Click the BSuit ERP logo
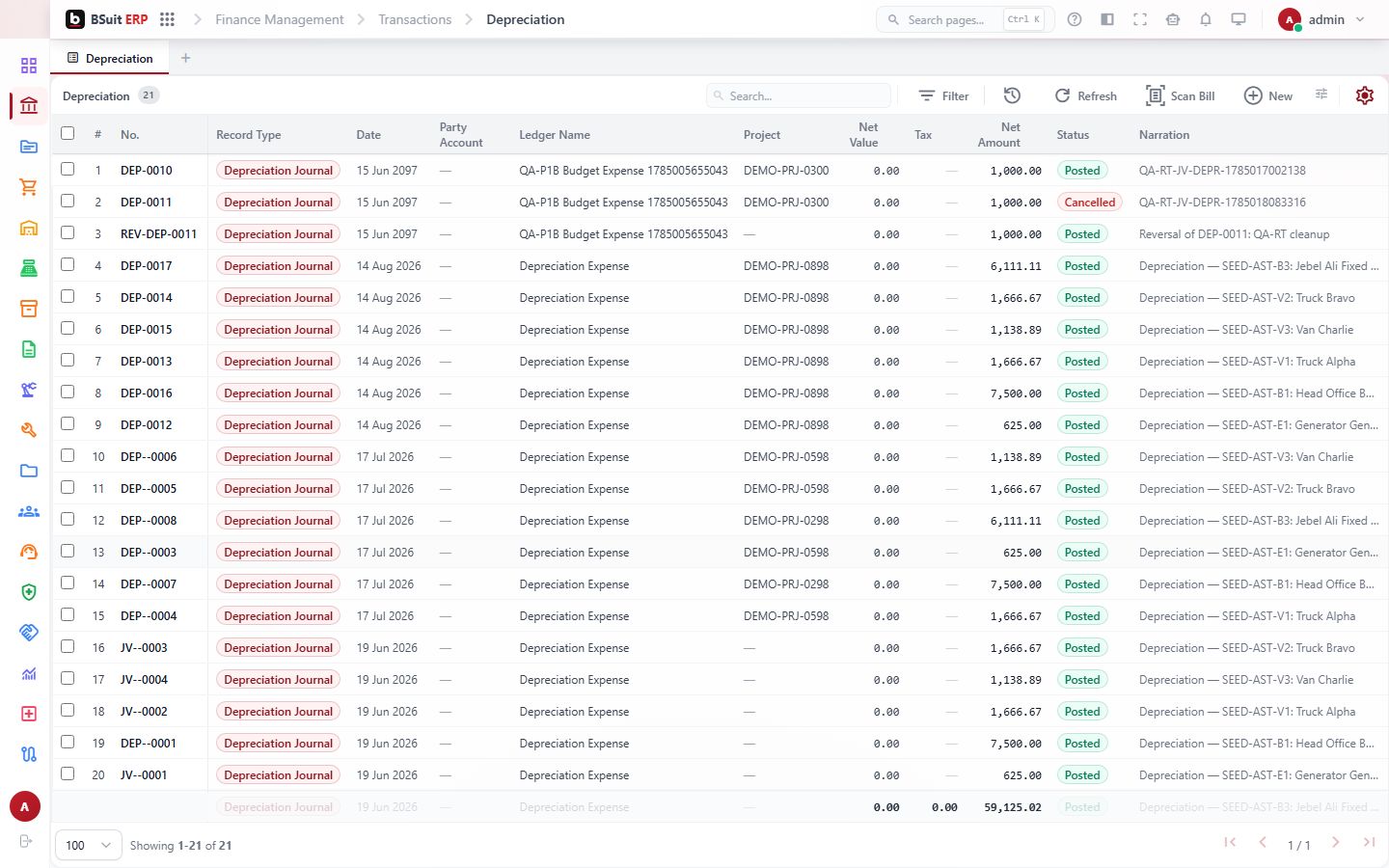 pos(106,19)
